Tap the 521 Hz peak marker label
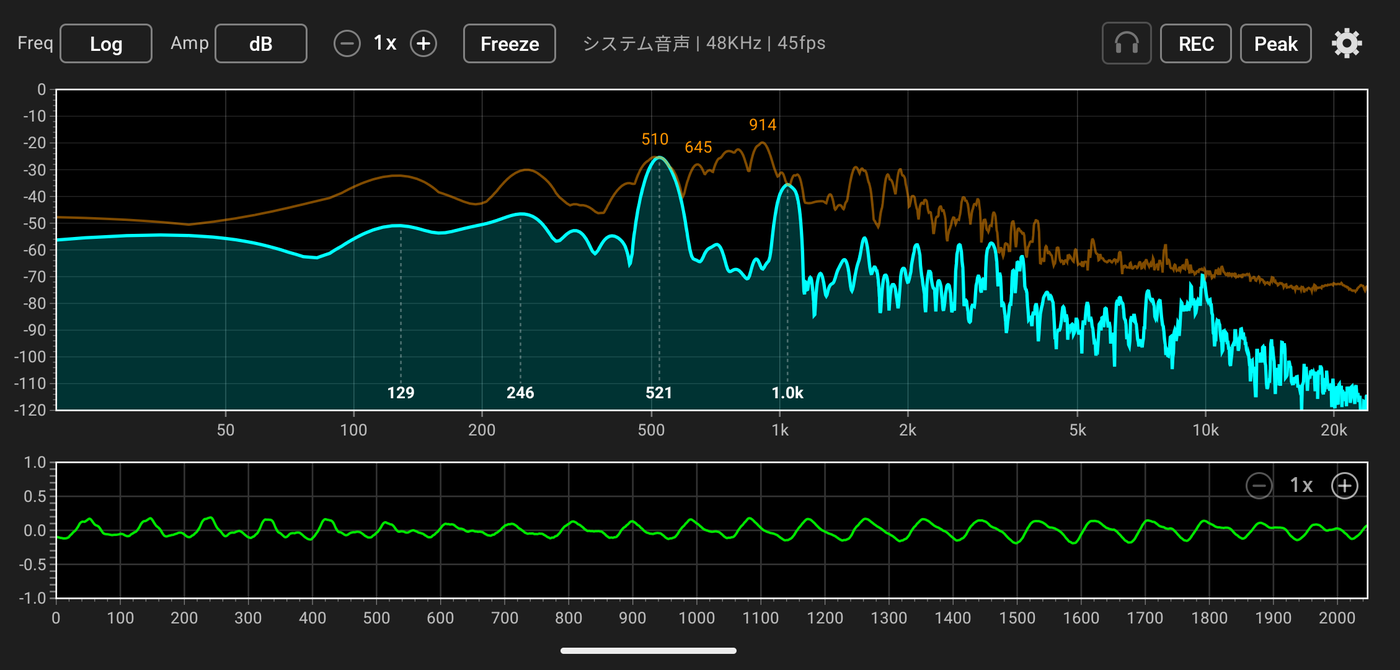 coord(659,393)
